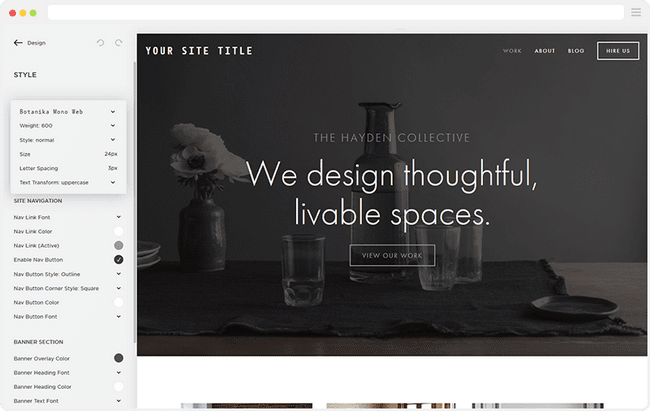Expand the Nav Link Font option
Screen dimensions: 650x411
(x=67, y=217)
